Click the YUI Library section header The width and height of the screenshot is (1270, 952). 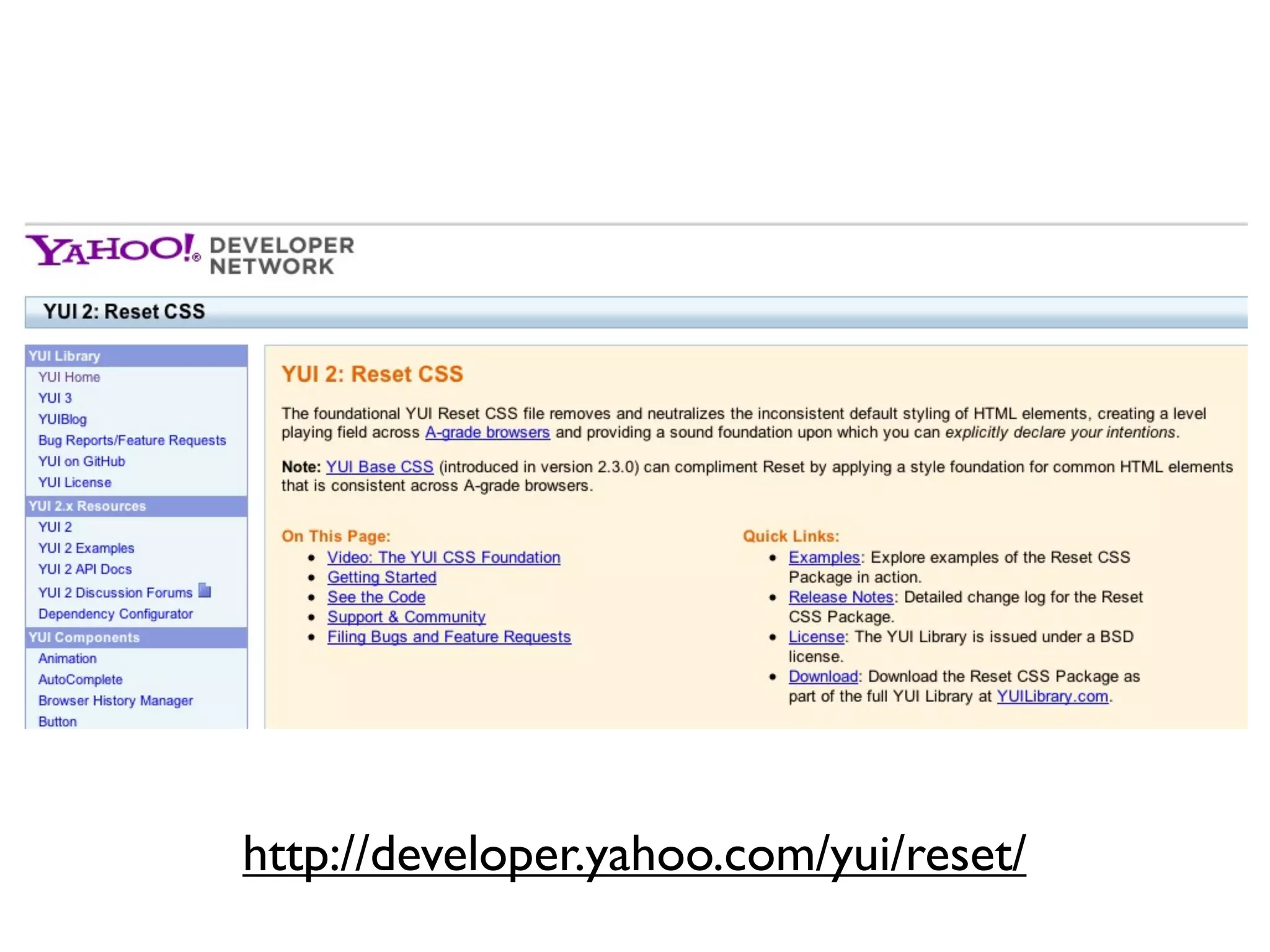point(136,356)
